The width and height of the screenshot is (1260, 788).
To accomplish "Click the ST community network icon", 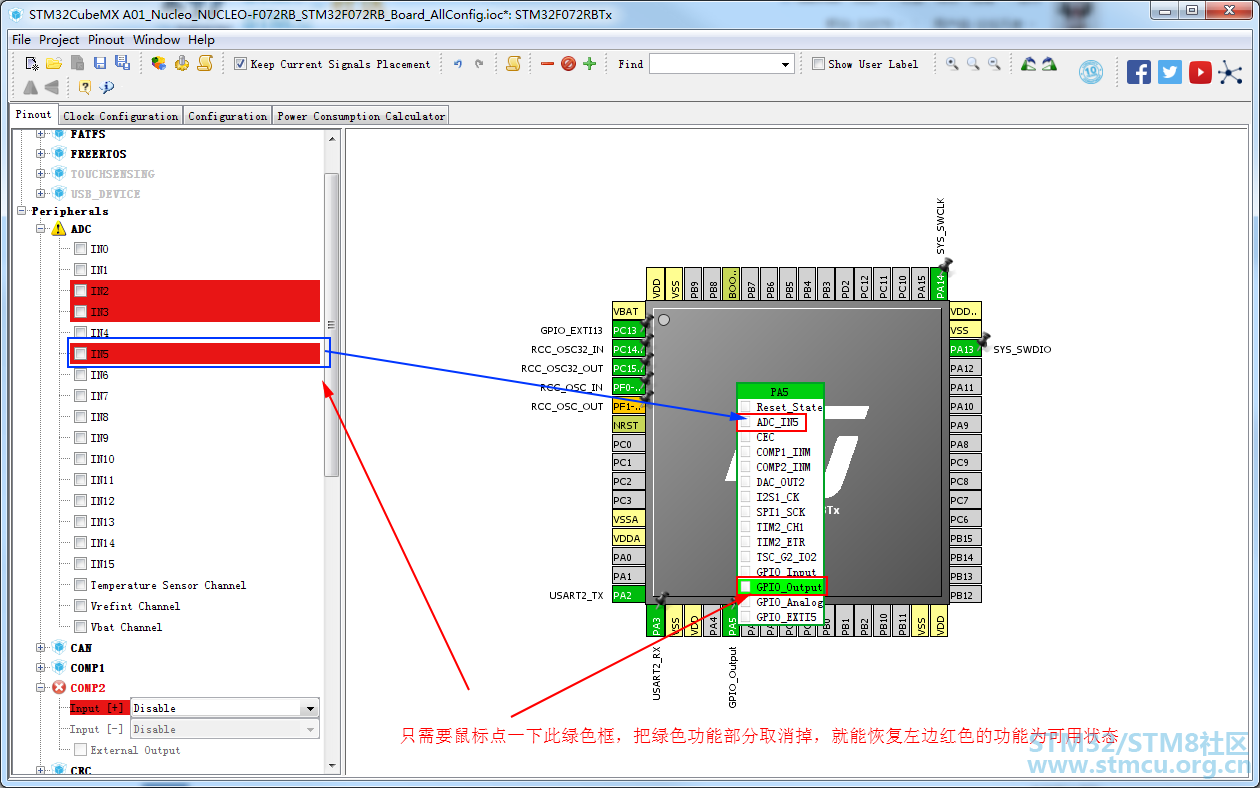I will pyautogui.click(x=1230, y=72).
